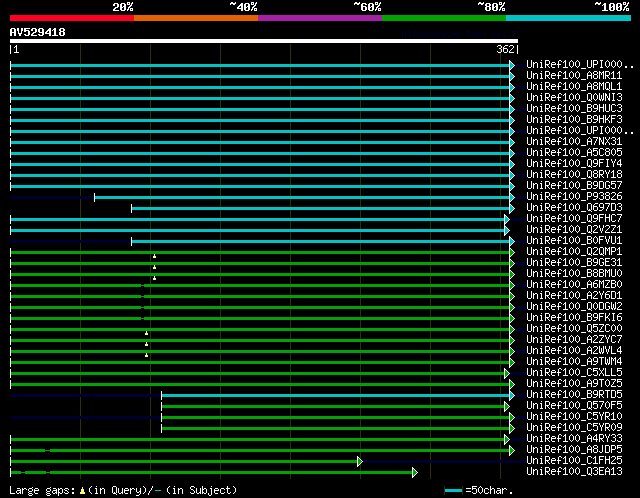This screenshot has width=640, height=498.
Task: Select the white AV529418 query bar
Action: 264,41
